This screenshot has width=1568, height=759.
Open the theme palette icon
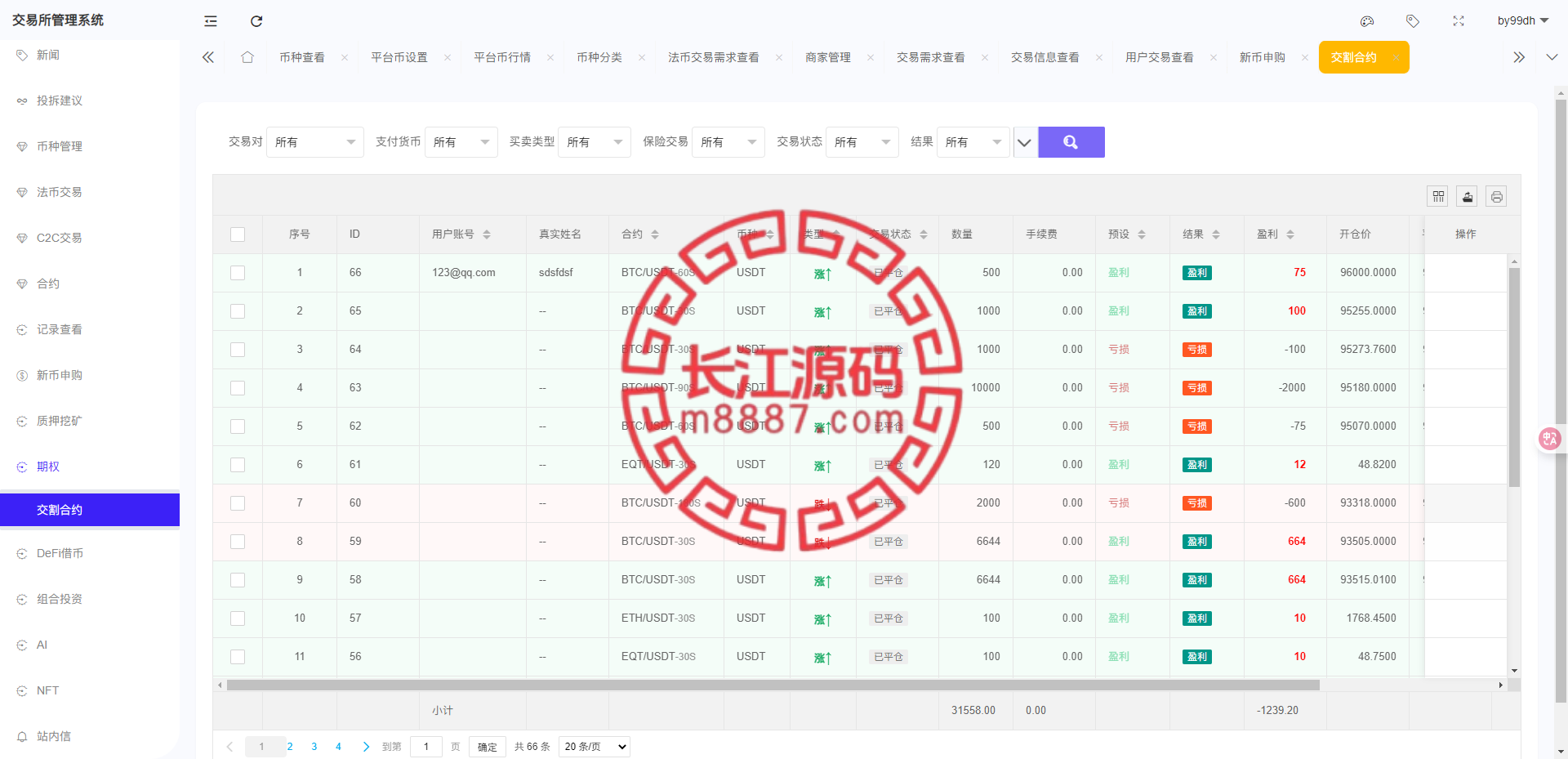[1367, 21]
